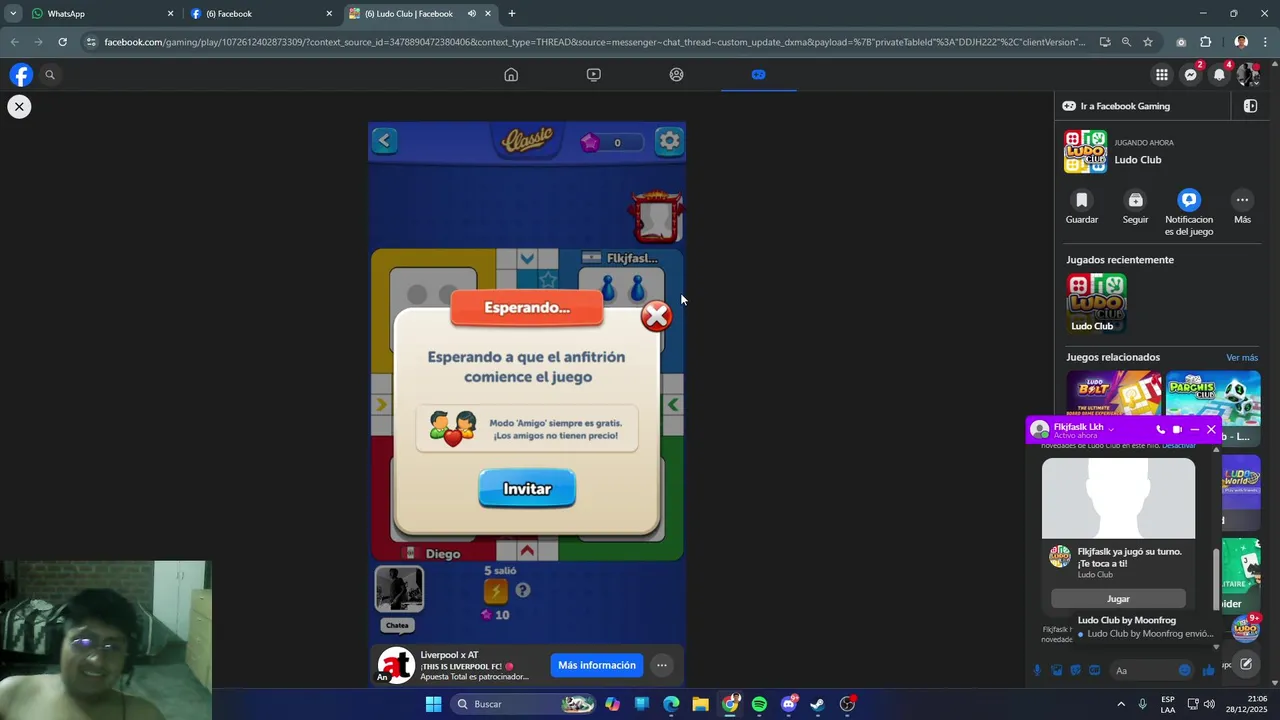This screenshot has height=720, width=1280.
Task: Start video call with Flkjfaslk
Action: (x=1177, y=429)
